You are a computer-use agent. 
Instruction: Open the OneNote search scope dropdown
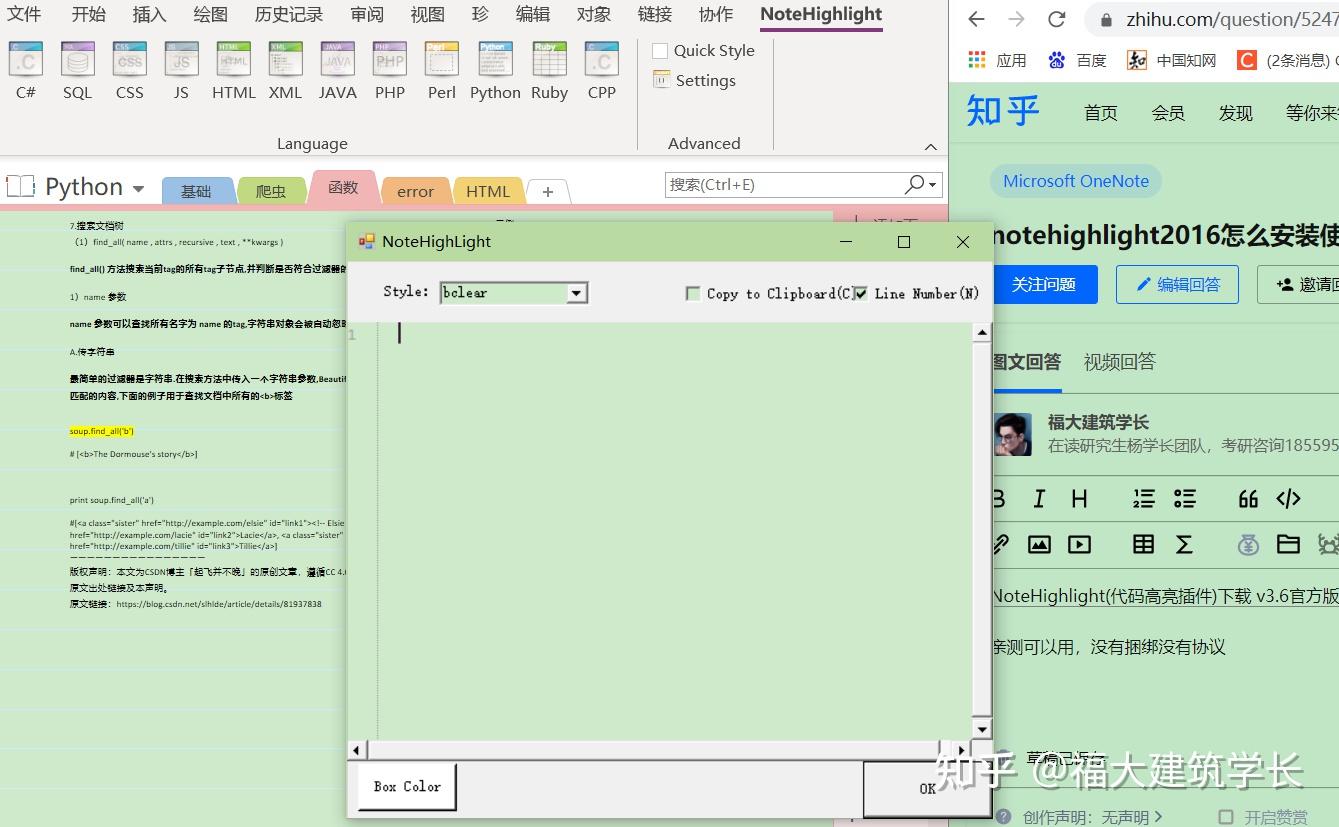click(933, 185)
